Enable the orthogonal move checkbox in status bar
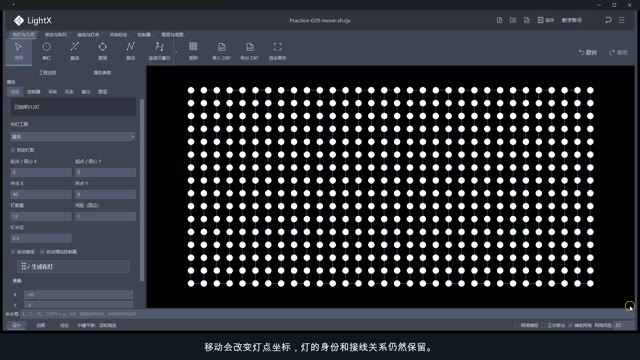 [543, 325]
